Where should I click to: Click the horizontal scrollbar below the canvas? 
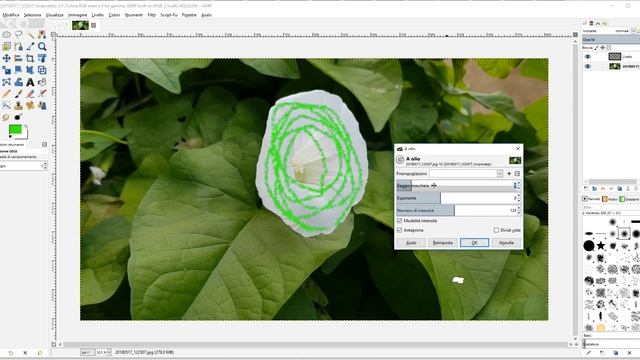(315, 344)
